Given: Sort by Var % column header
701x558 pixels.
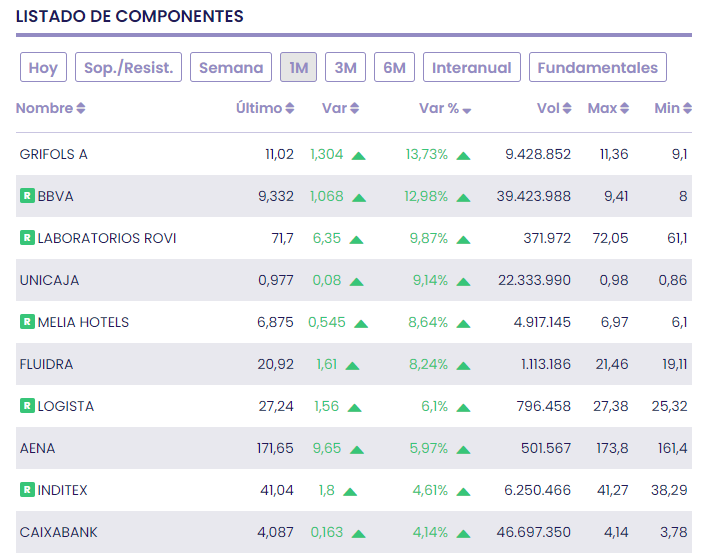Looking at the screenshot, I should [445, 108].
